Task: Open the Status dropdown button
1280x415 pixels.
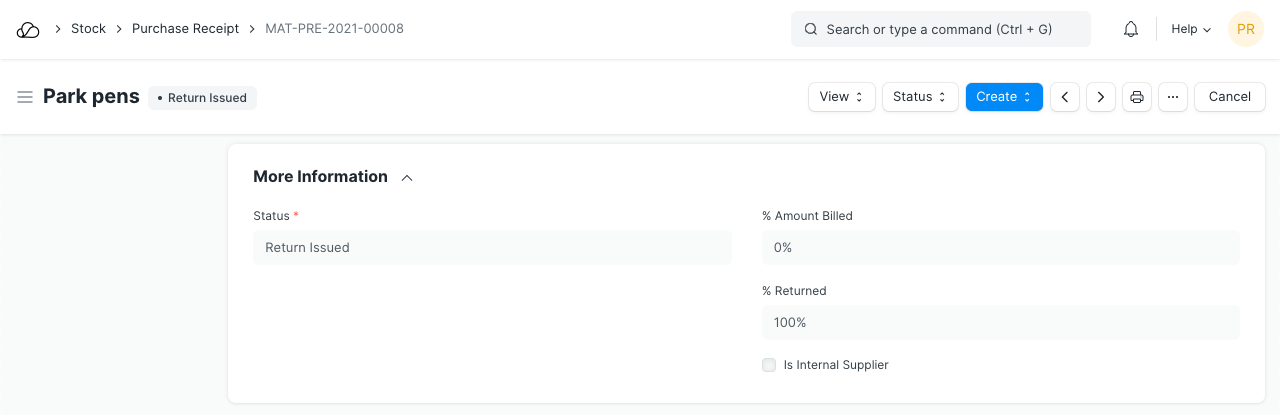Action: 920,97
